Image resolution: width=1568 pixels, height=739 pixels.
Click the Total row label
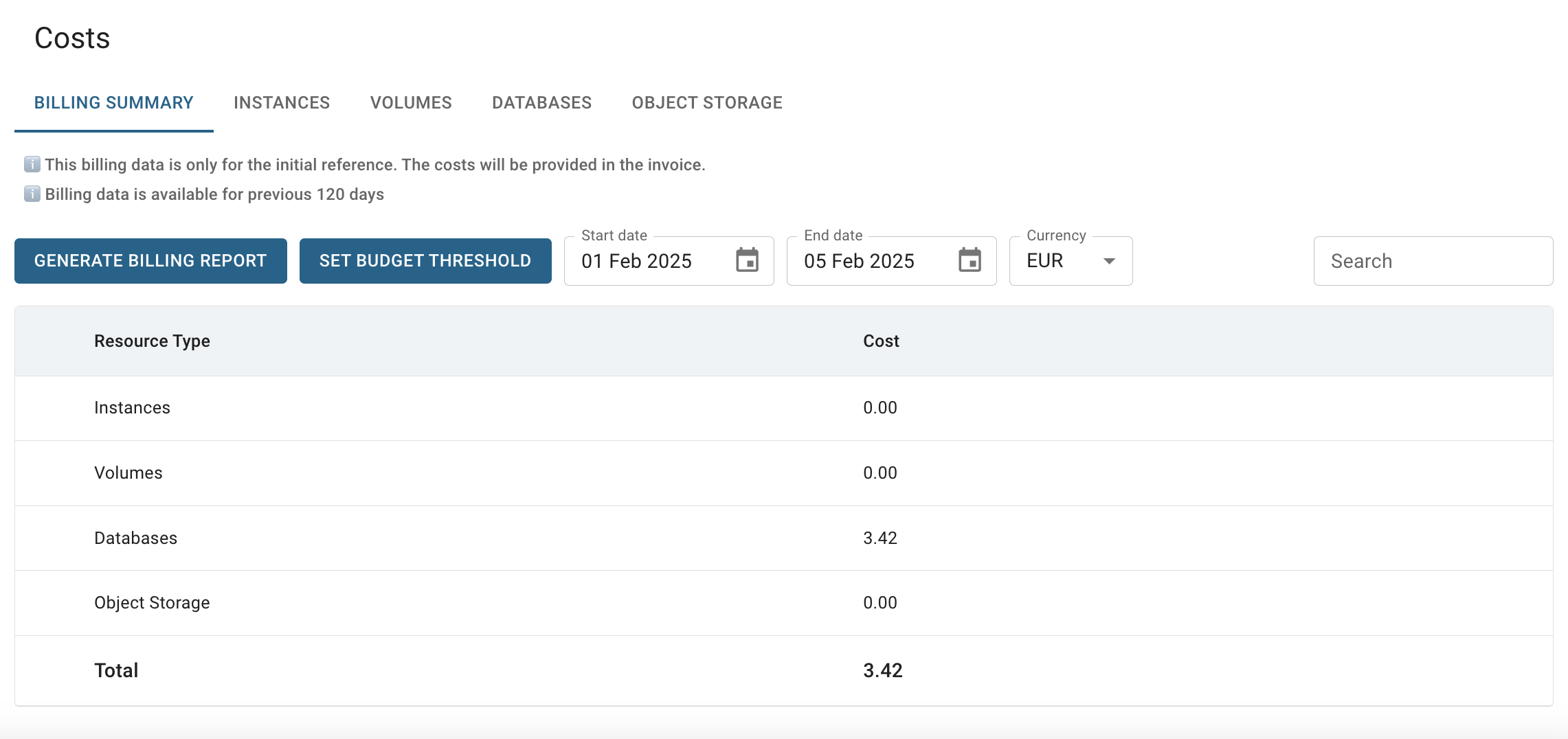coord(116,670)
